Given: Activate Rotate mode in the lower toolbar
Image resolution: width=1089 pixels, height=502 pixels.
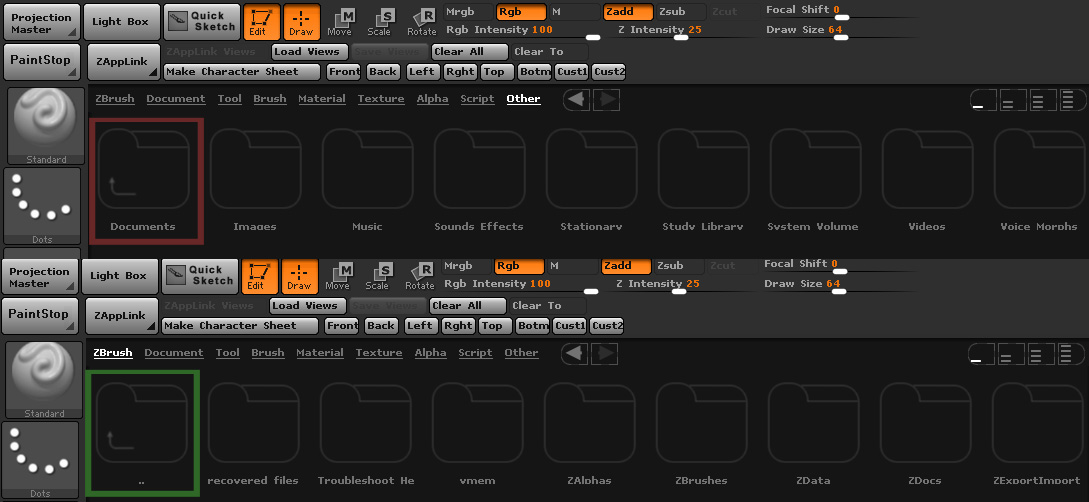Looking at the screenshot, I should tap(419, 276).
